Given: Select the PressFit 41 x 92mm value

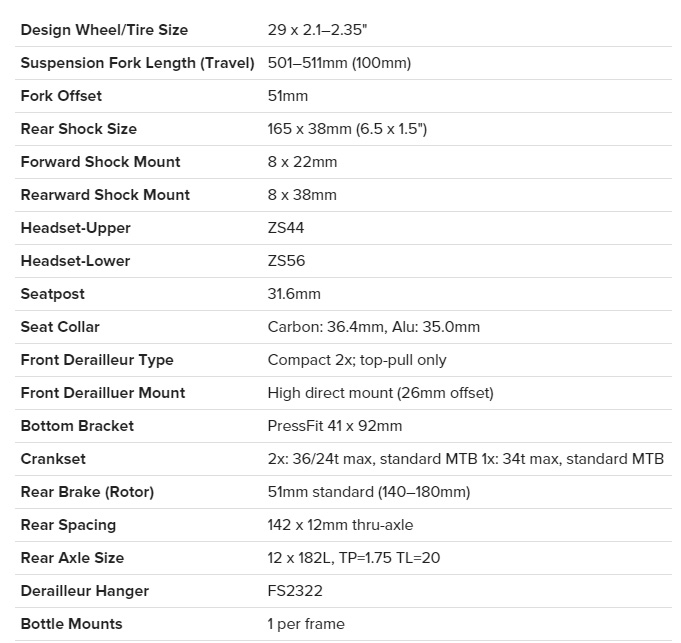Looking at the screenshot, I should pos(335,426).
